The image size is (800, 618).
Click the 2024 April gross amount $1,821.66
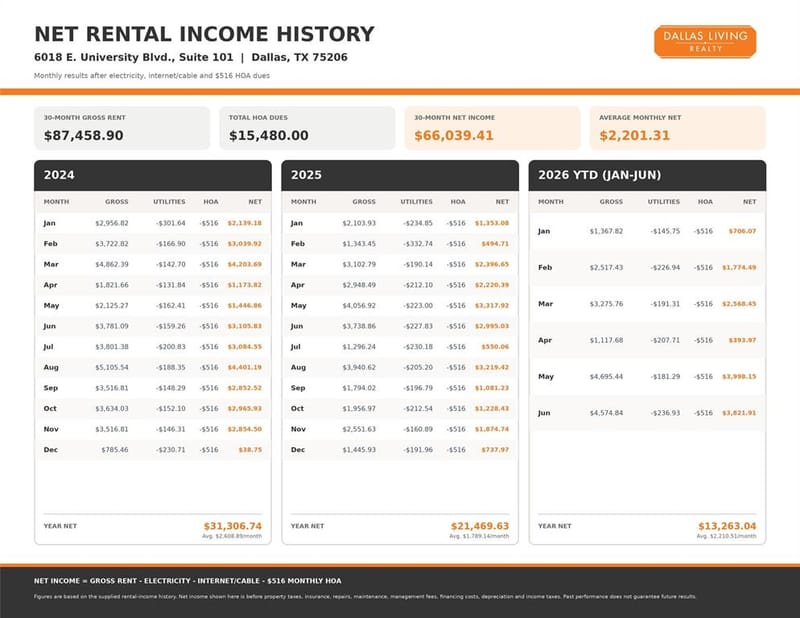(x=112, y=285)
